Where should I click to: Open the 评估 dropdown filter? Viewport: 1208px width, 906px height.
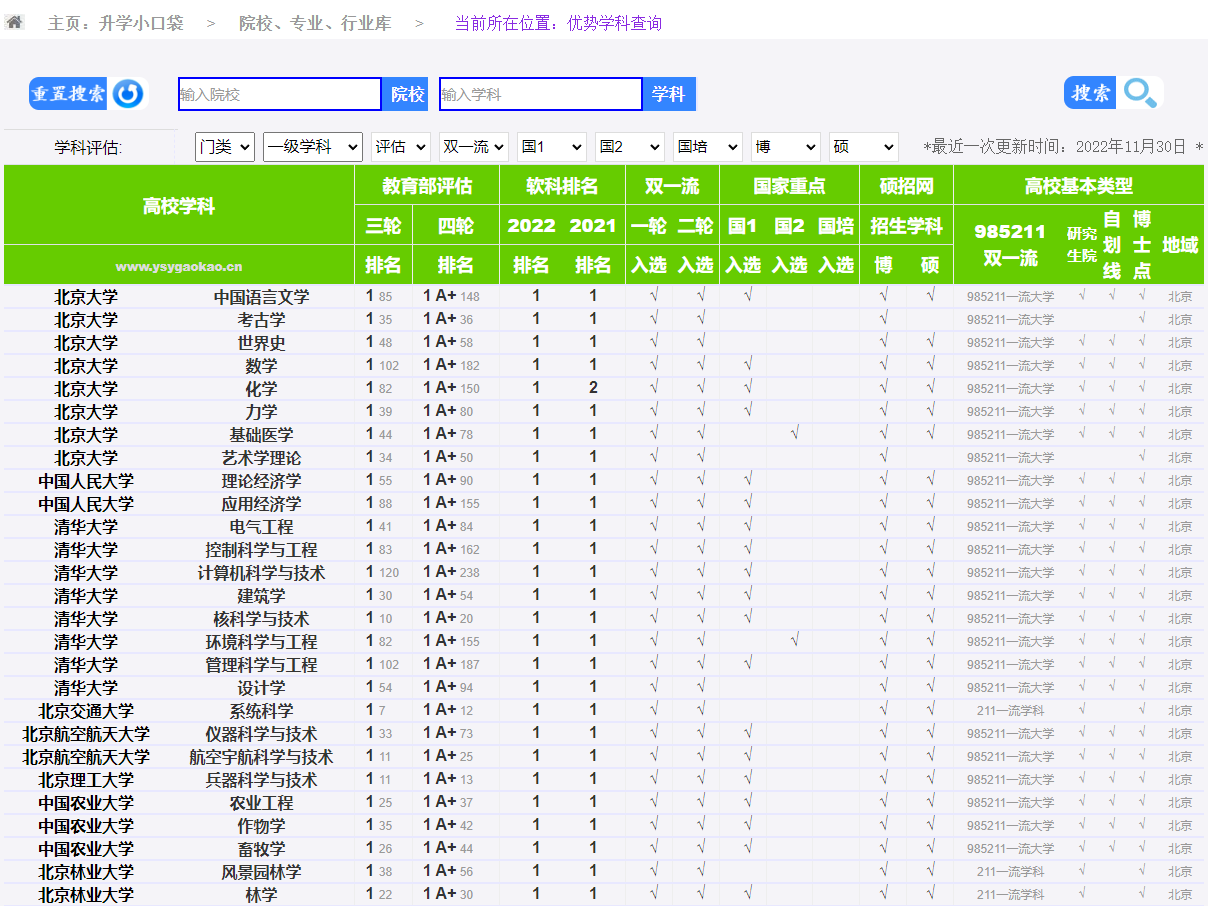click(x=400, y=147)
